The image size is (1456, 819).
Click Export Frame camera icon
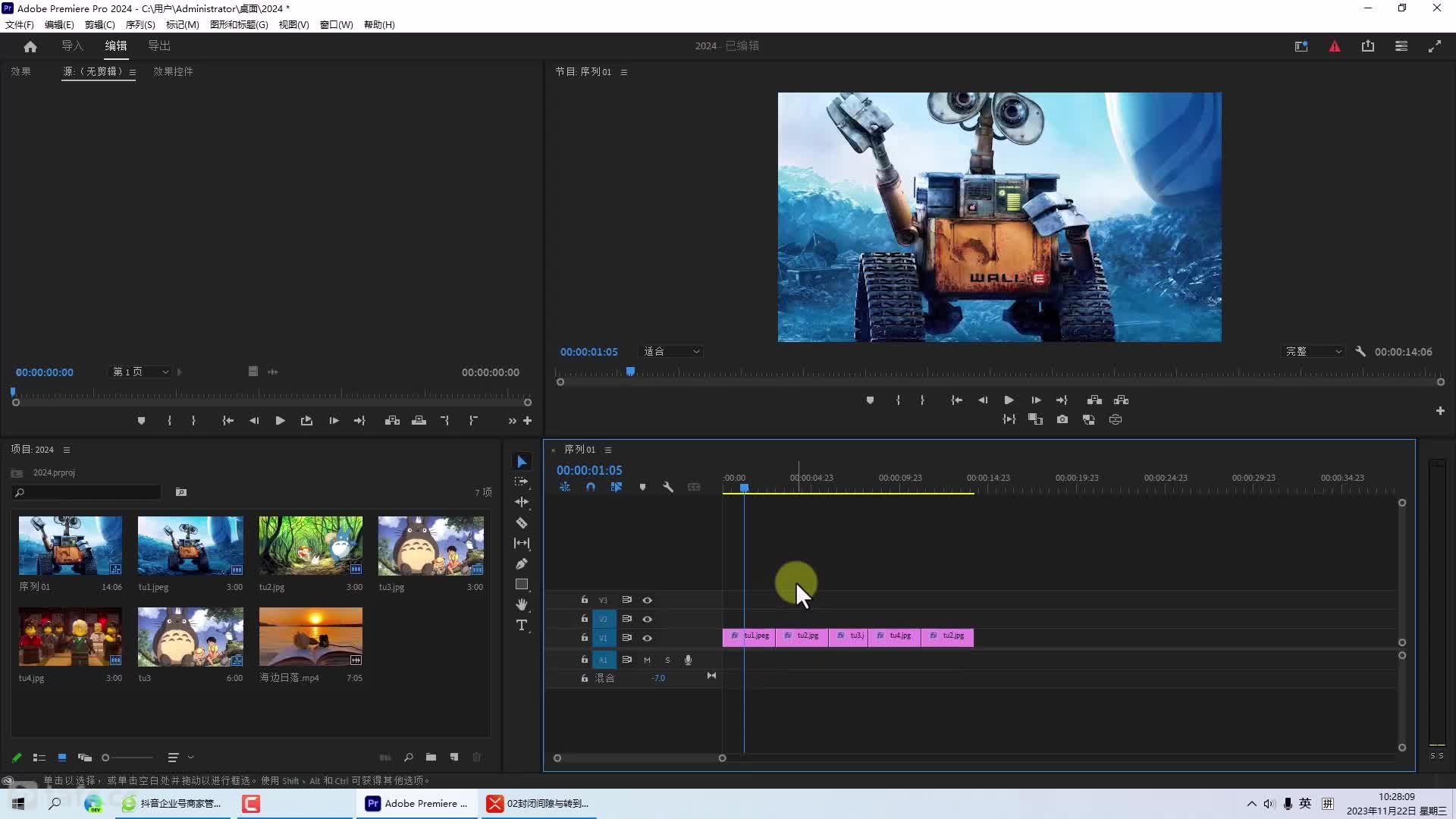[1062, 419]
